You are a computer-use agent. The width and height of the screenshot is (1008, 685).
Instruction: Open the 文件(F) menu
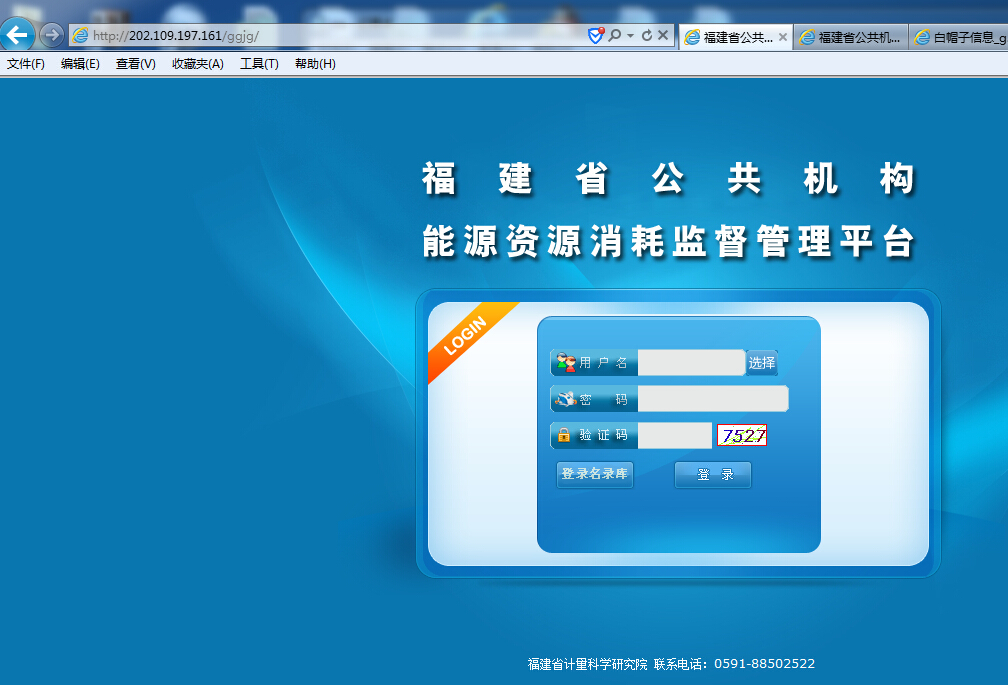click(26, 64)
